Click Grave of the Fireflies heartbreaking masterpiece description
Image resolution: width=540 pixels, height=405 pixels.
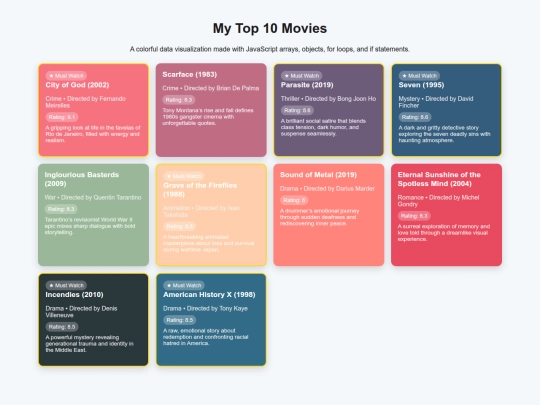208,243
